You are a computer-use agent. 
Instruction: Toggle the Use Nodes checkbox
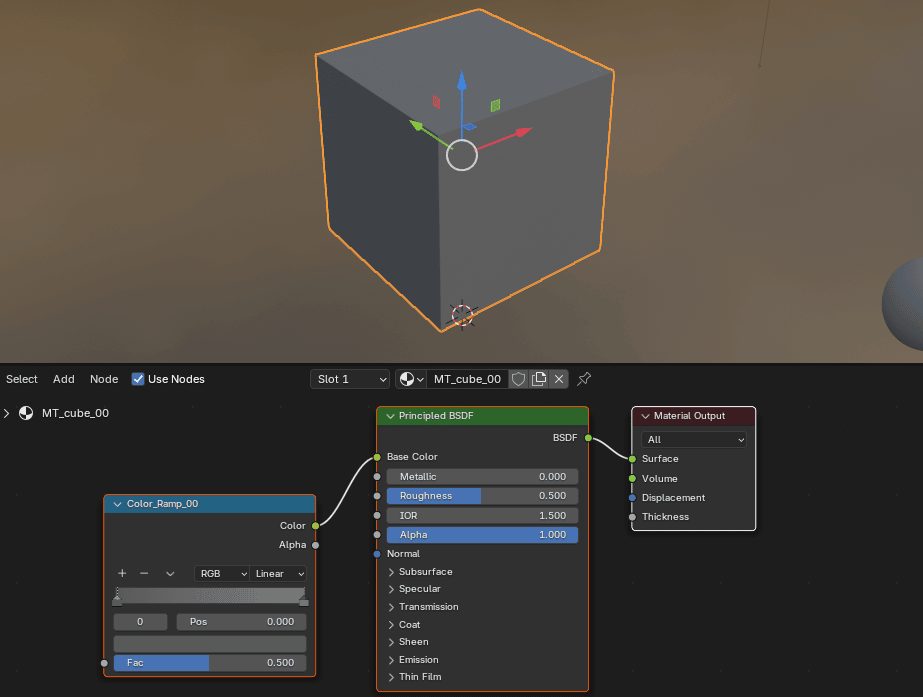point(138,379)
